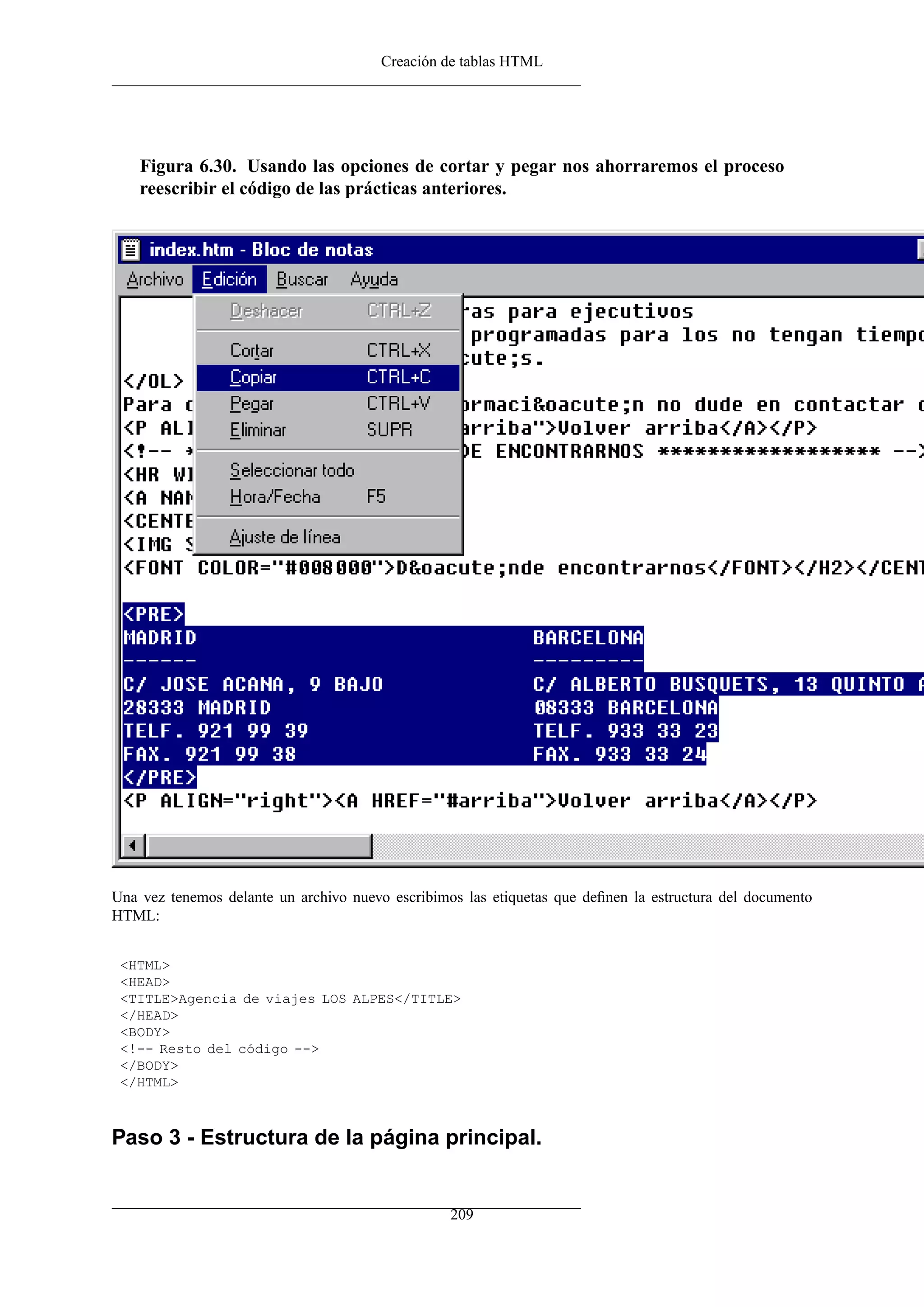Click the text programadas para los no tengan
The image size is (924, 1307).
(x=656, y=335)
